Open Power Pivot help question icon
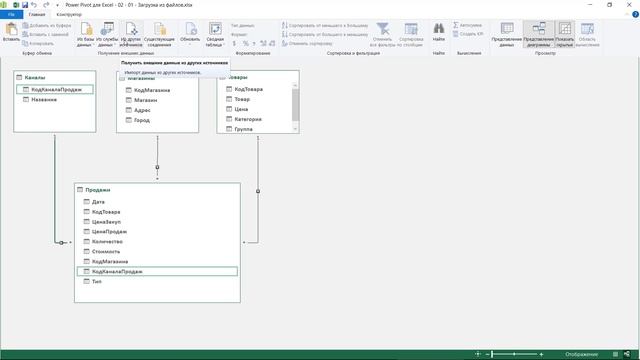Image resolution: width=640 pixels, height=360 pixels. [x=635, y=14]
